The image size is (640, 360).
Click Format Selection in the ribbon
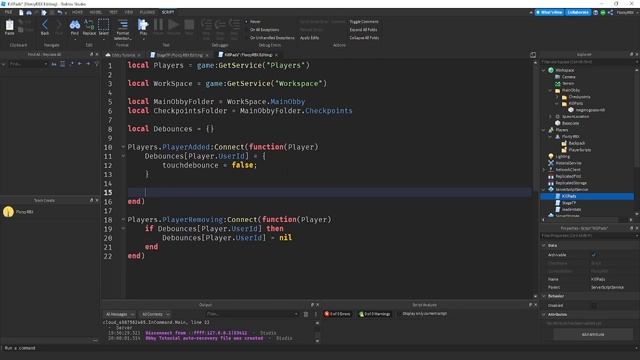coord(123,29)
